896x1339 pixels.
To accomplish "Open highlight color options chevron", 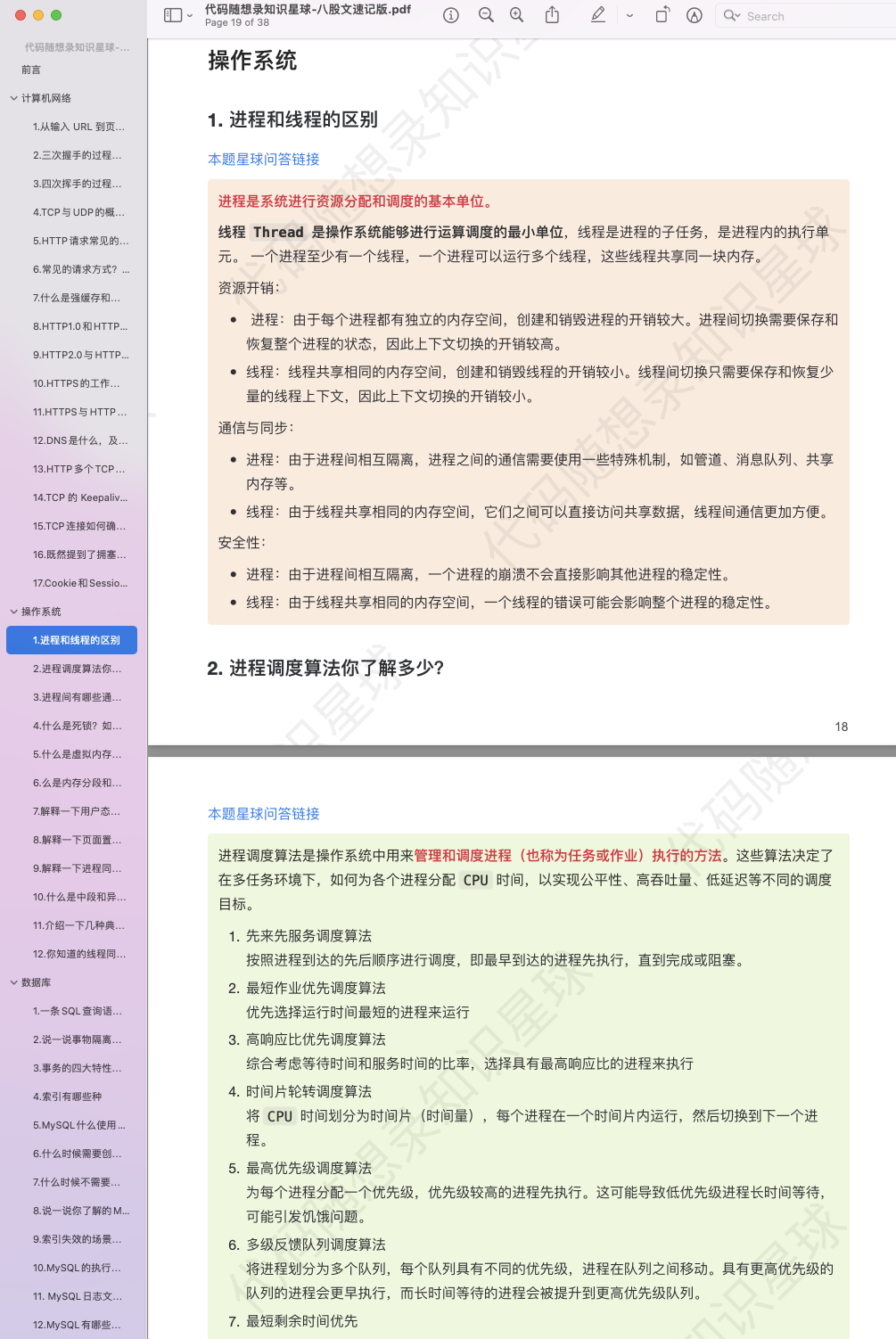I will tap(629, 16).
